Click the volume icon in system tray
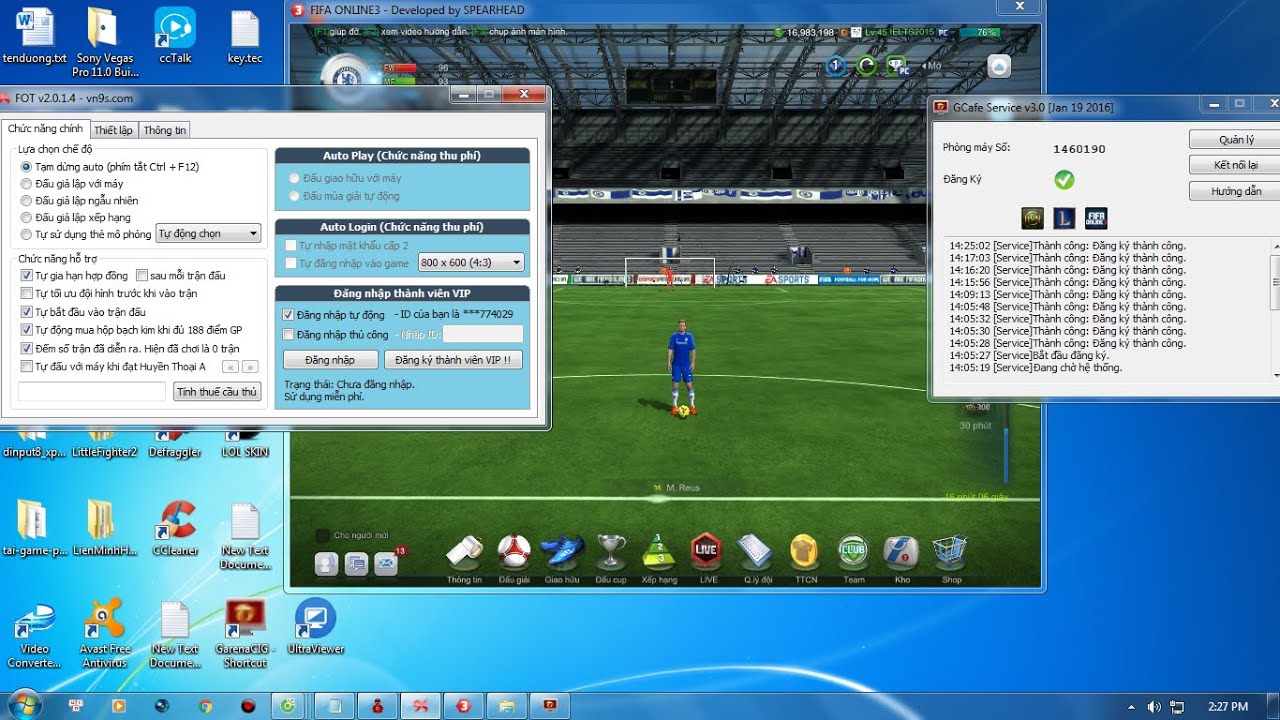1280x720 pixels. tap(1153, 707)
